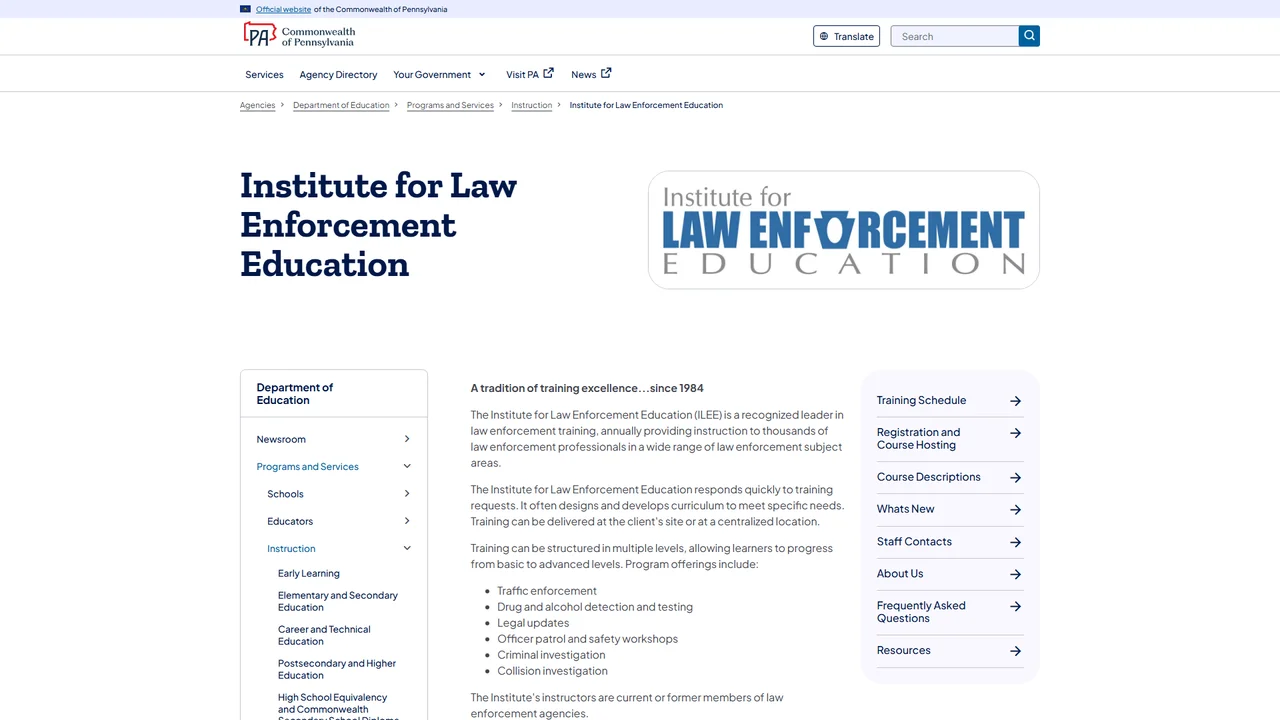Collapse the Programs and Services chevron

(x=407, y=467)
